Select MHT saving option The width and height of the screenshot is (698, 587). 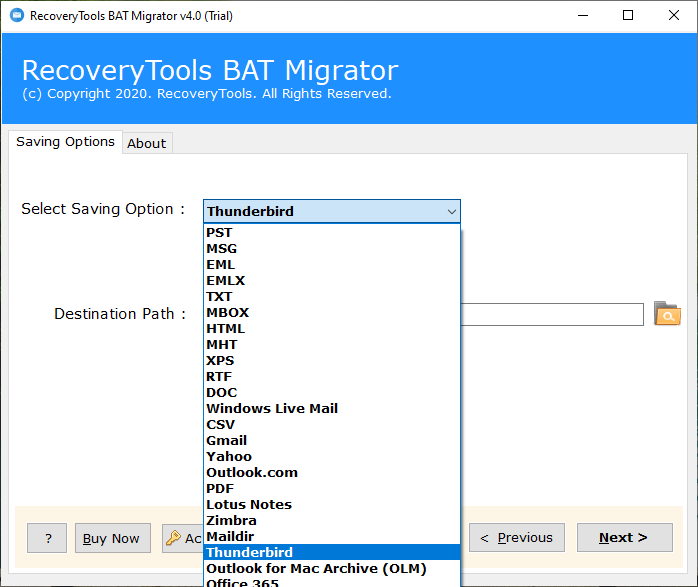click(x=332, y=344)
